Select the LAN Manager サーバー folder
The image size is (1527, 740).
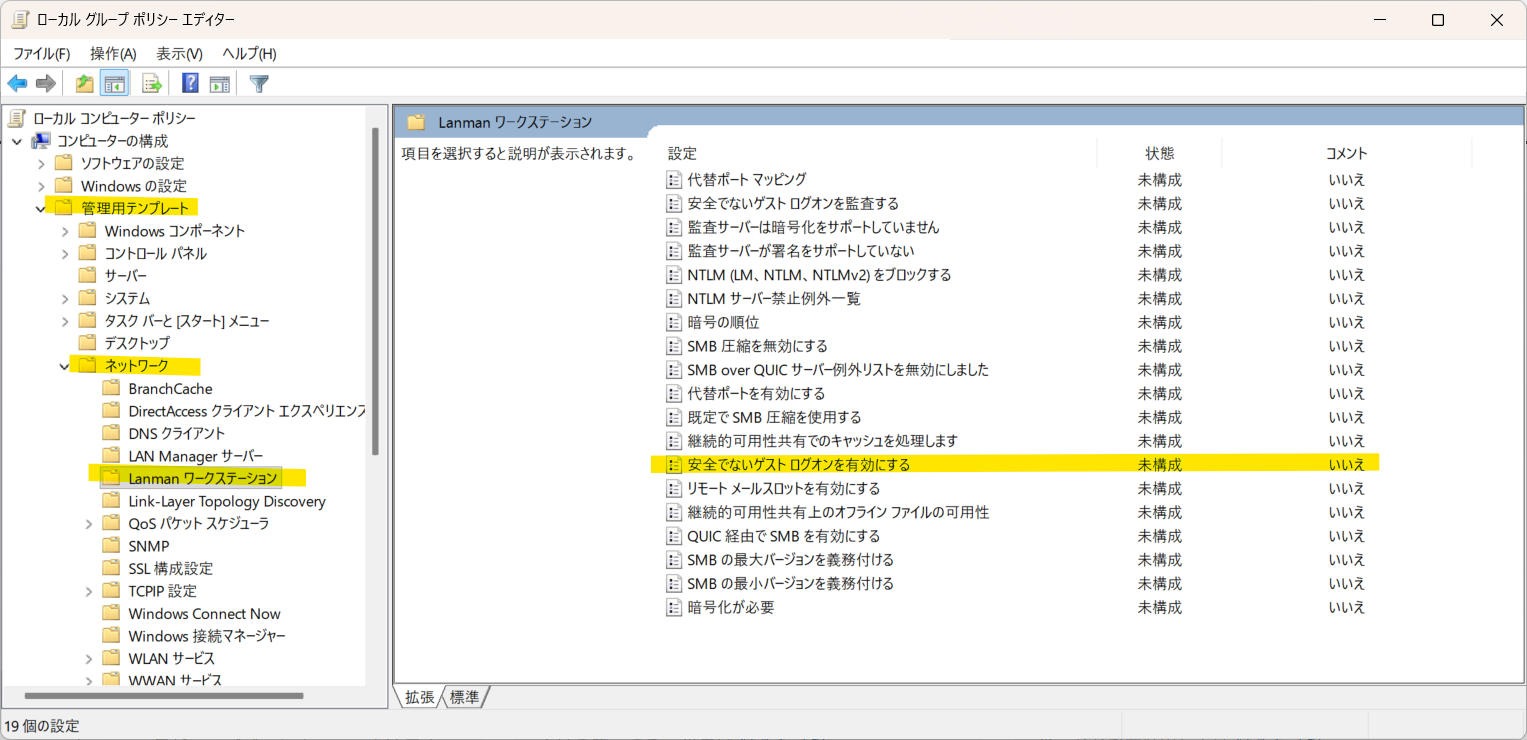[x=195, y=456]
